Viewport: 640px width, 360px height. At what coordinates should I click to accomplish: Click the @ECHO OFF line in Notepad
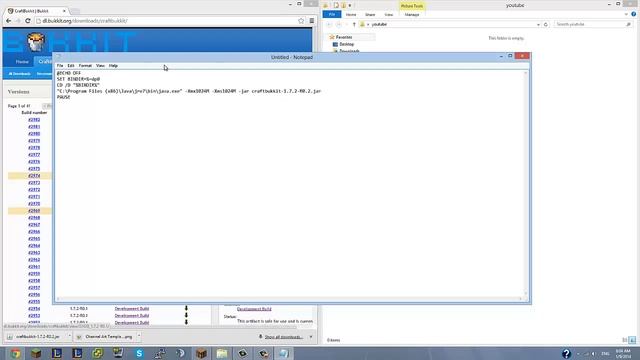click(69, 73)
